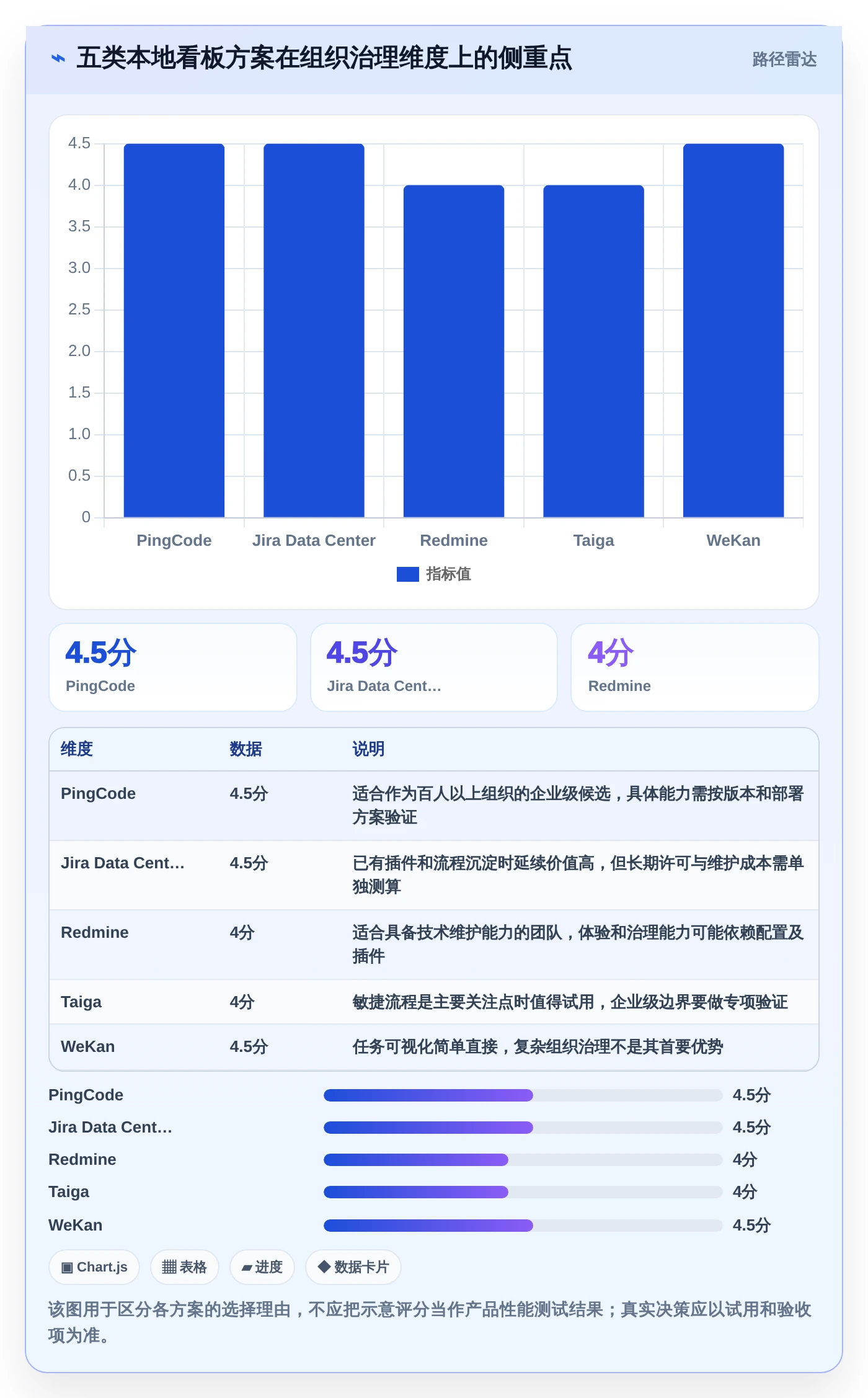Select the Chart.js tag chip
868x1398 pixels.
click(x=94, y=1267)
